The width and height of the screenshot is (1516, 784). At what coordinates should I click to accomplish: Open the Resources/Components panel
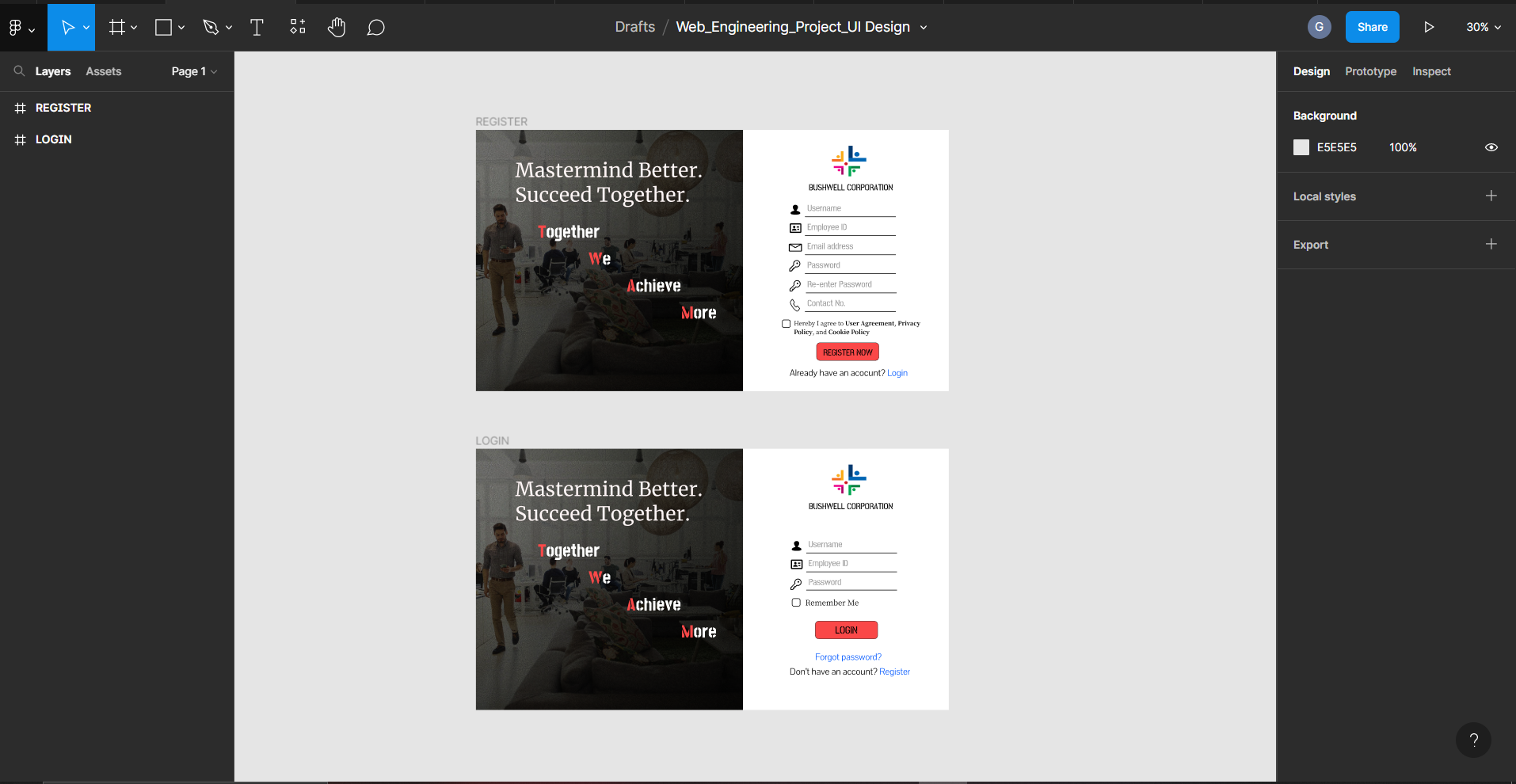pos(297,26)
